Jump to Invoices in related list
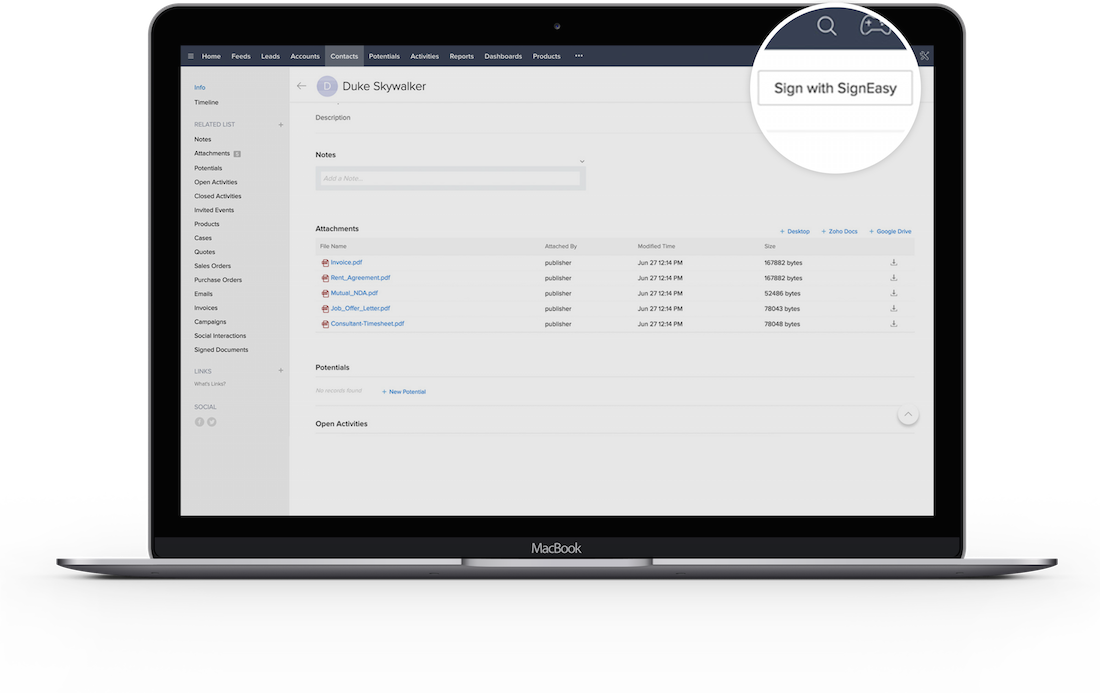The height and width of the screenshot is (698, 1100). pyautogui.click(x=206, y=309)
